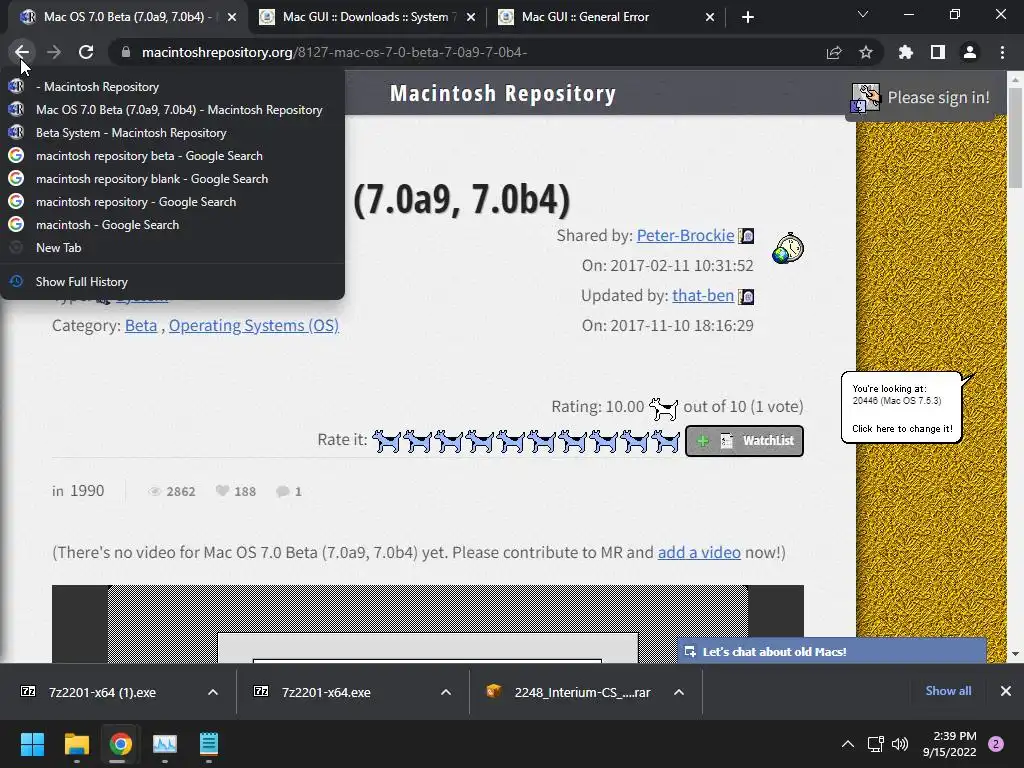Open the Beta category link
Viewport: 1024px width, 768px height.
[141, 325]
